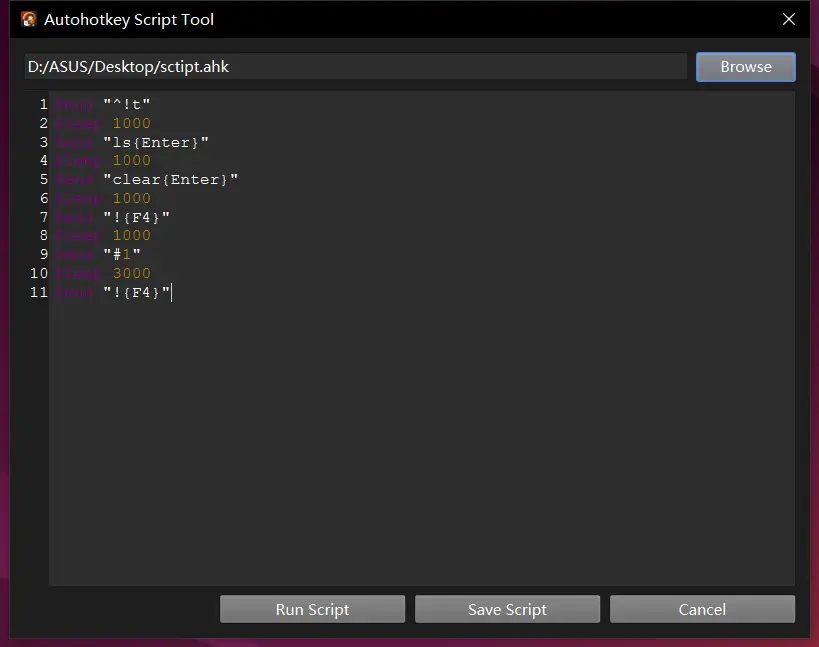
Task: Click the empty area below the script code
Action: (420, 440)
